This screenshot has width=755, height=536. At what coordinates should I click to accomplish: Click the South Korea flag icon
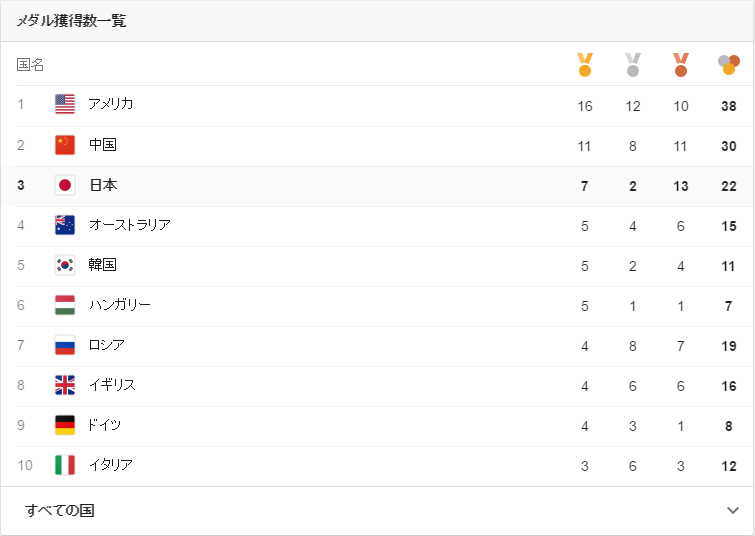click(65, 265)
